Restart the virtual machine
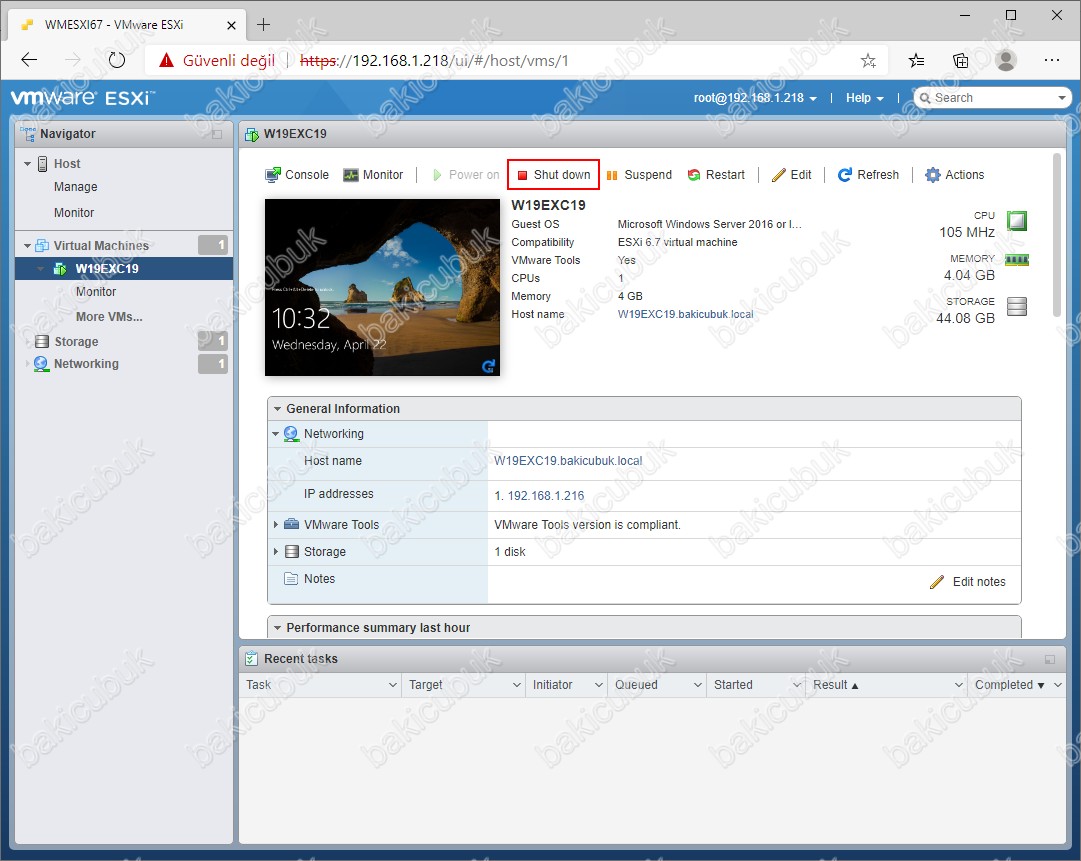The height and width of the screenshot is (861, 1081). [x=716, y=175]
